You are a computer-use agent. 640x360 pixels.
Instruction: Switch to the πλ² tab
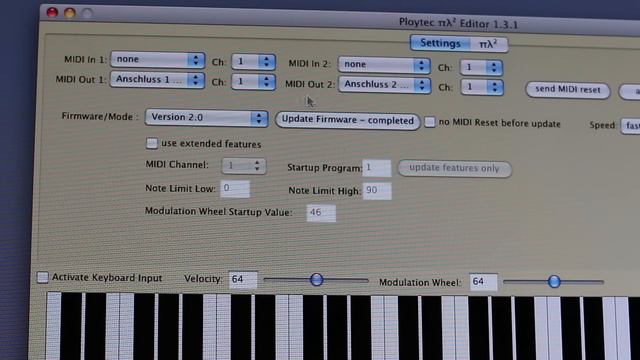point(489,44)
